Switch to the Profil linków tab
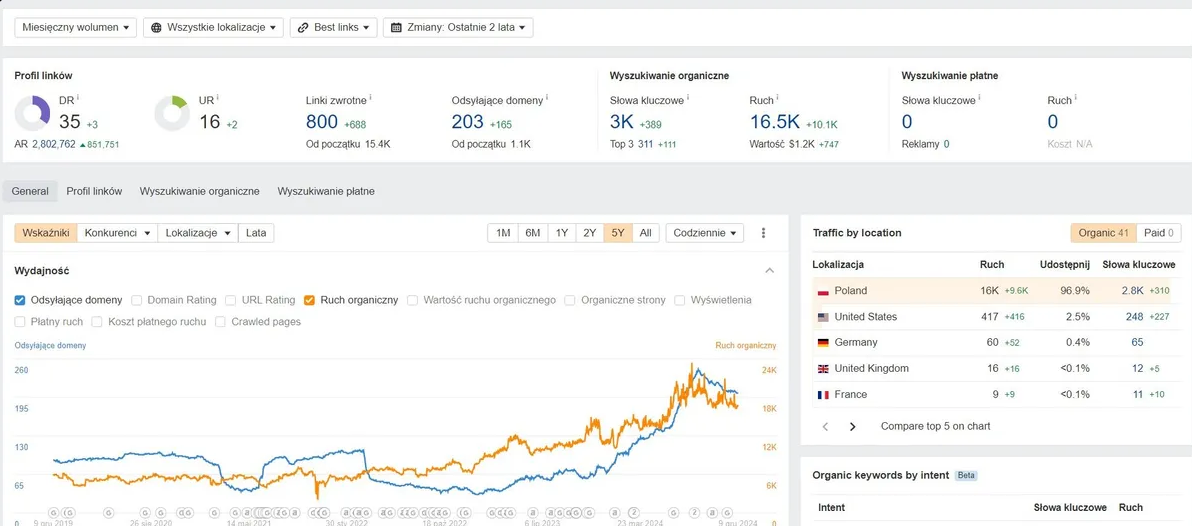This screenshot has height=526, width=1192. (94, 192)
